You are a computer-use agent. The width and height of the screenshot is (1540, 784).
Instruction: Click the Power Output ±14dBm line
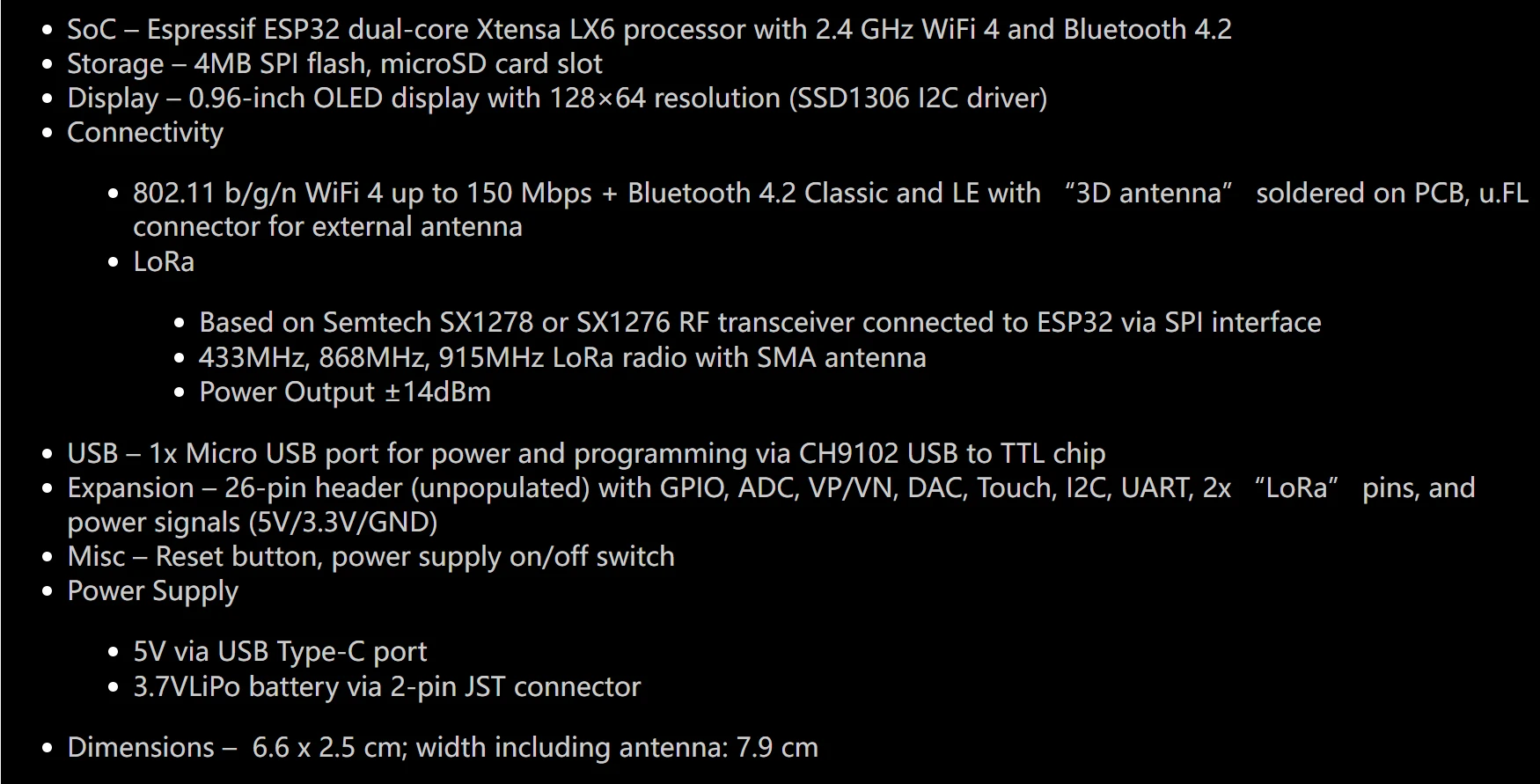click(x=345, y=392)
